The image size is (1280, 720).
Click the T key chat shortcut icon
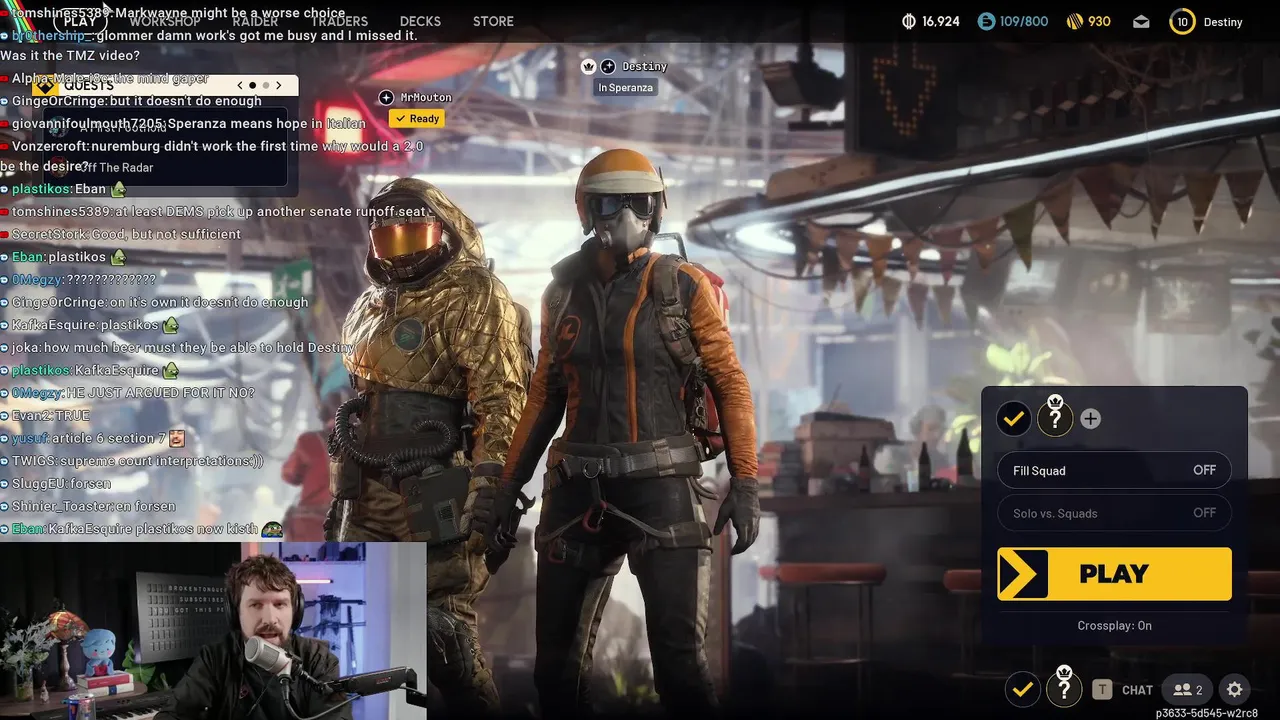coord(1102,689)
